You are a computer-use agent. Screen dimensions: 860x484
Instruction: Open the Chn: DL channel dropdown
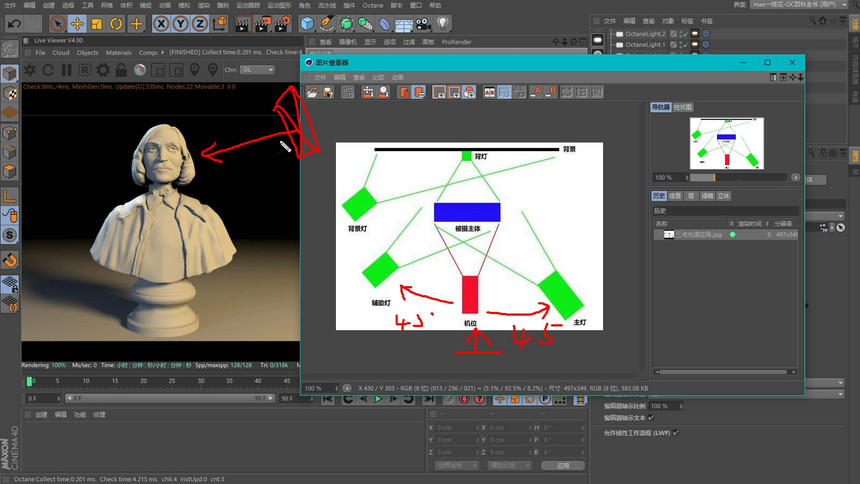[257, 70]
